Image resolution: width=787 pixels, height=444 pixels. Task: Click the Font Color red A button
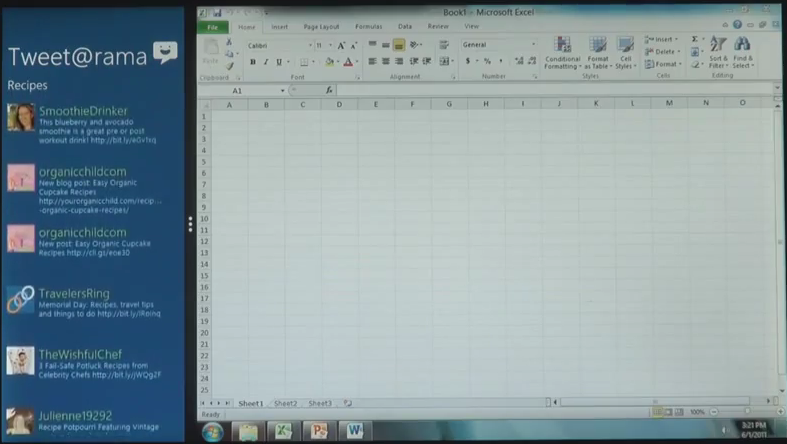click(x=348, y=62)
